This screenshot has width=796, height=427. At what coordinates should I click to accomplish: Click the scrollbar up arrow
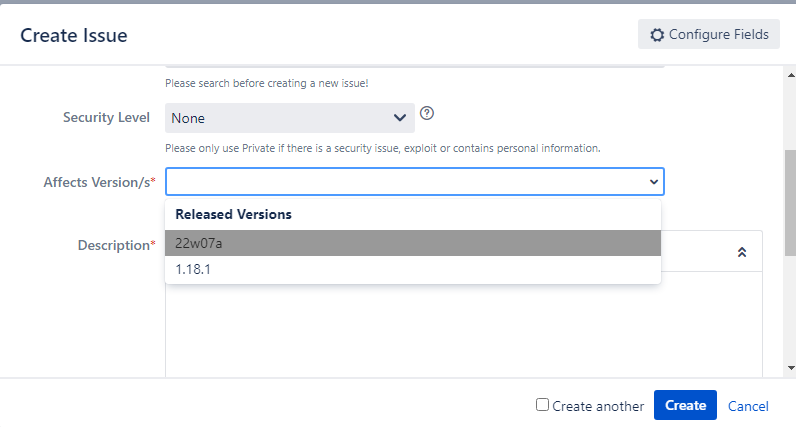pos(790,74)
